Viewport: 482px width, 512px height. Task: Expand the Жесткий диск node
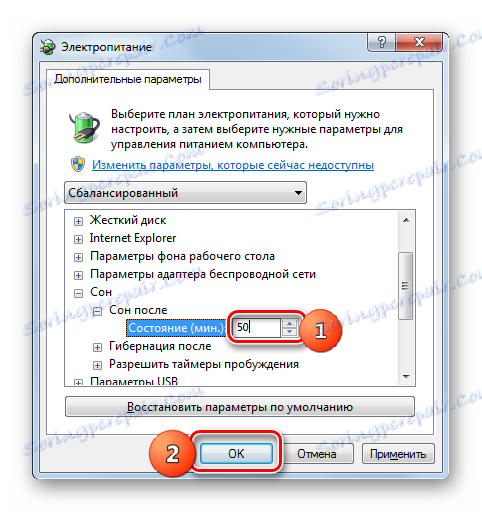[78, 221]
